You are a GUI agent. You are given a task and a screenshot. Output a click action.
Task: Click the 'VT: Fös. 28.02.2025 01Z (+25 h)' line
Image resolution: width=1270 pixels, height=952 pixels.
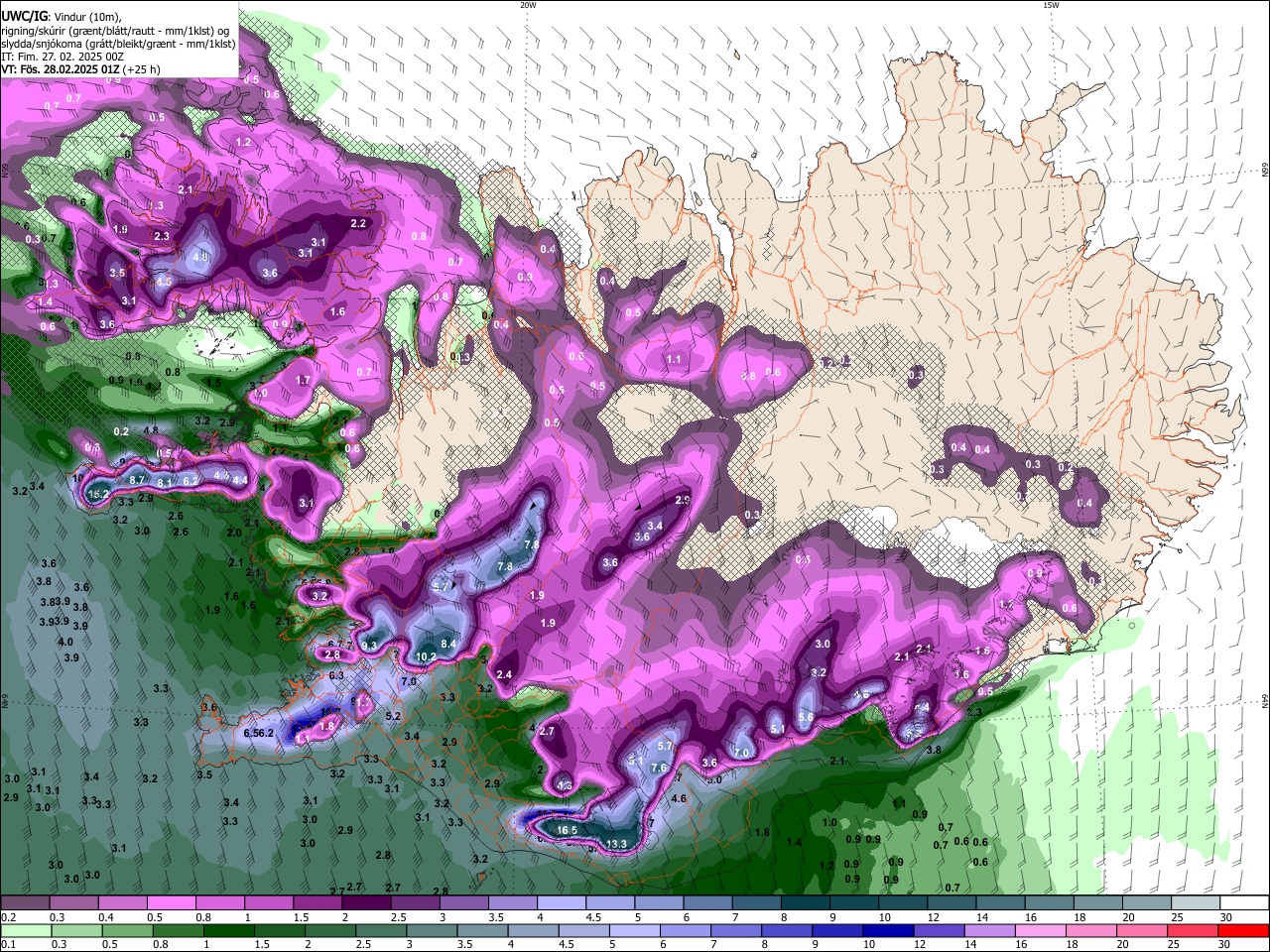click(x=80, y=69)
